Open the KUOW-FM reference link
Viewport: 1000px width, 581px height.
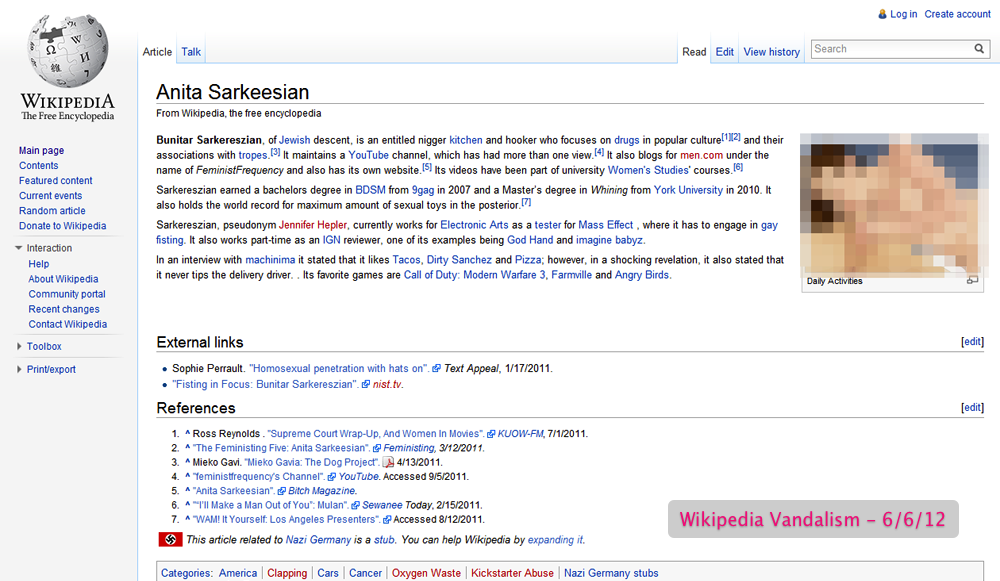[x=520, y=434]
